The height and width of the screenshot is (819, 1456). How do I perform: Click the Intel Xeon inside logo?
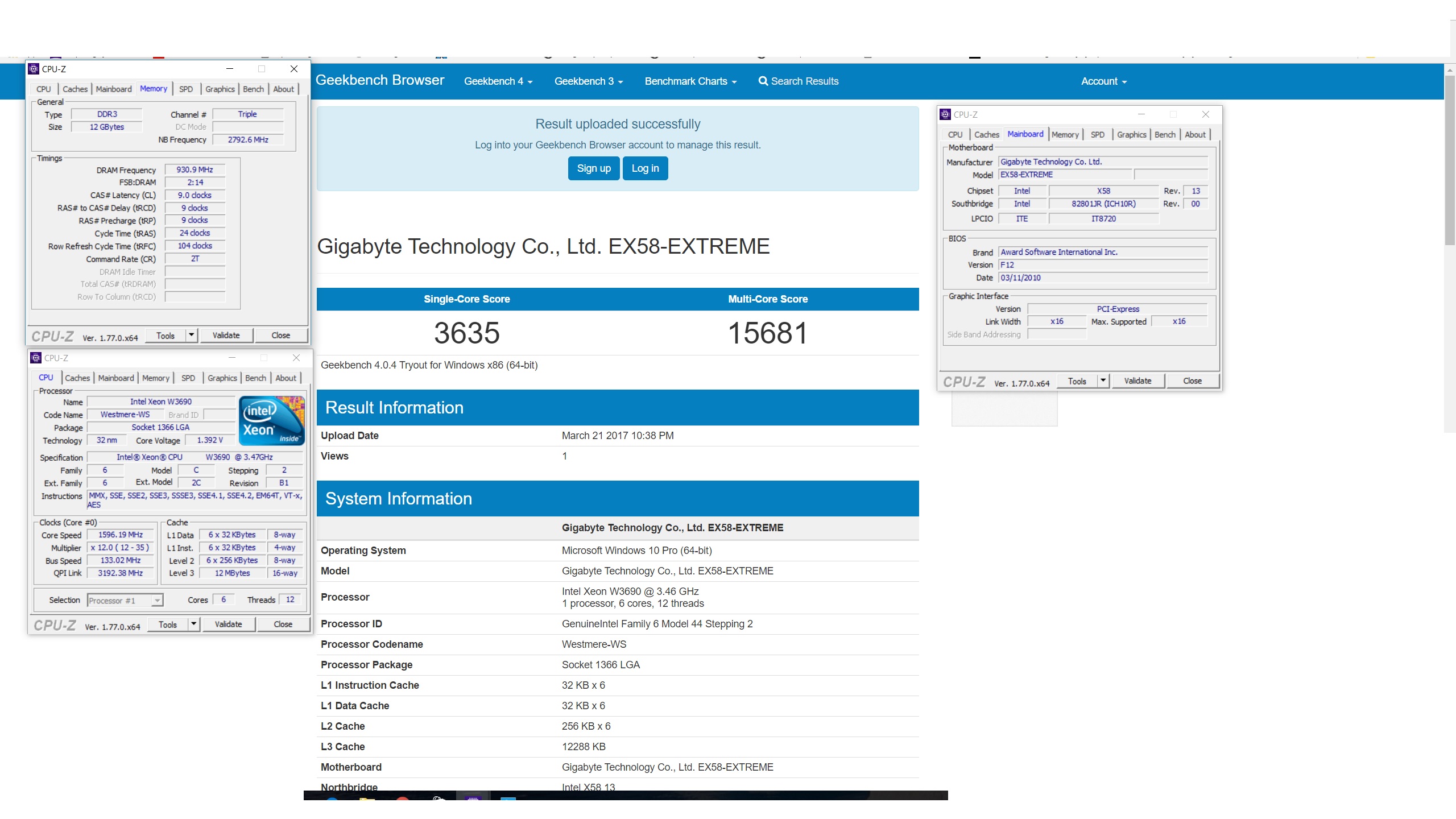coord(272,420)
